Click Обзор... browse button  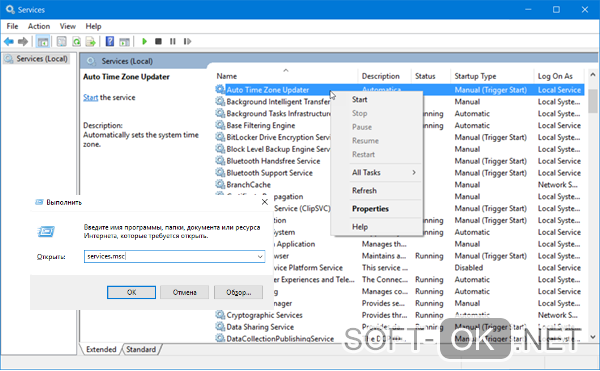238,292
